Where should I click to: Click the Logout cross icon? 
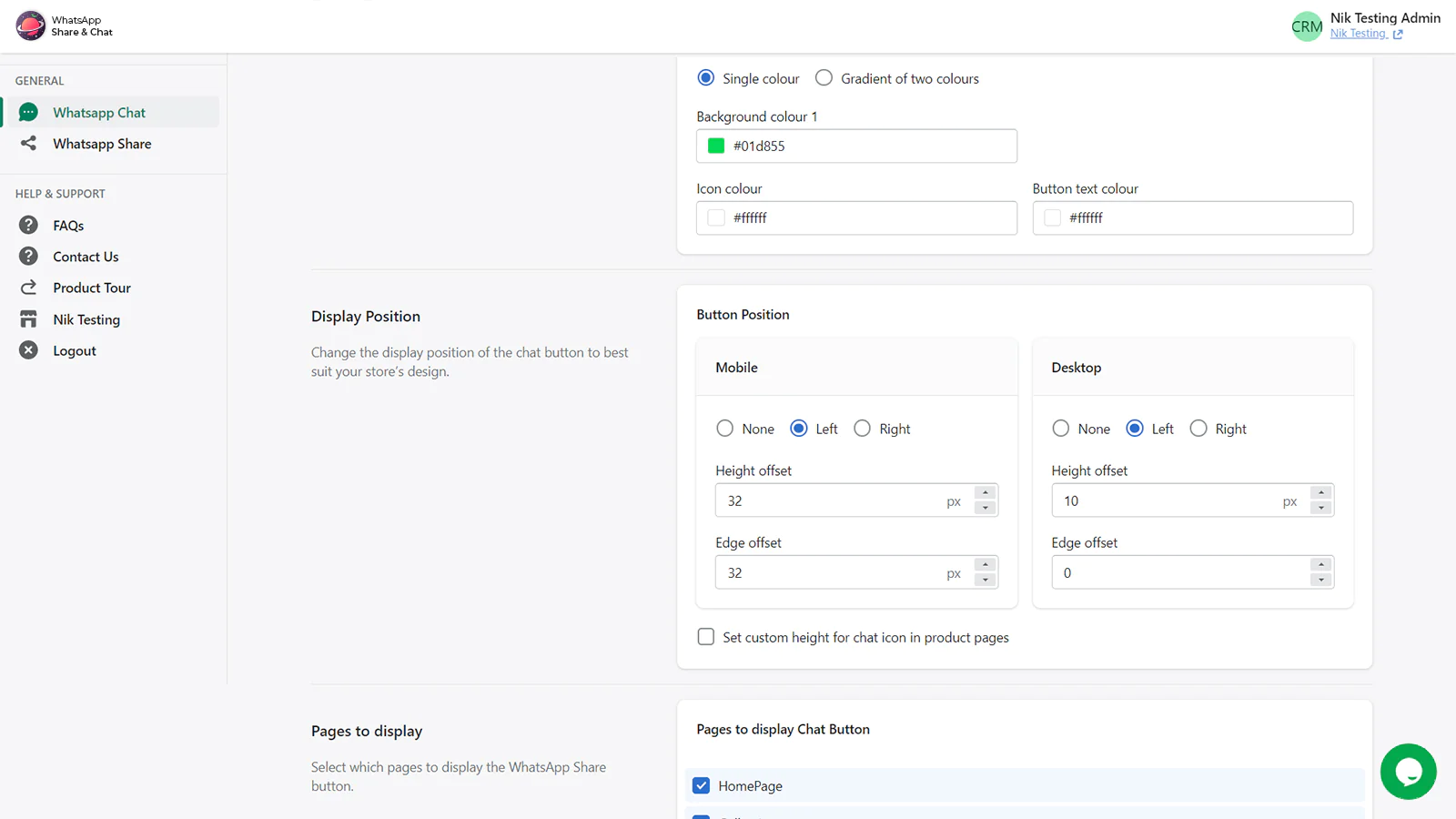29,350
